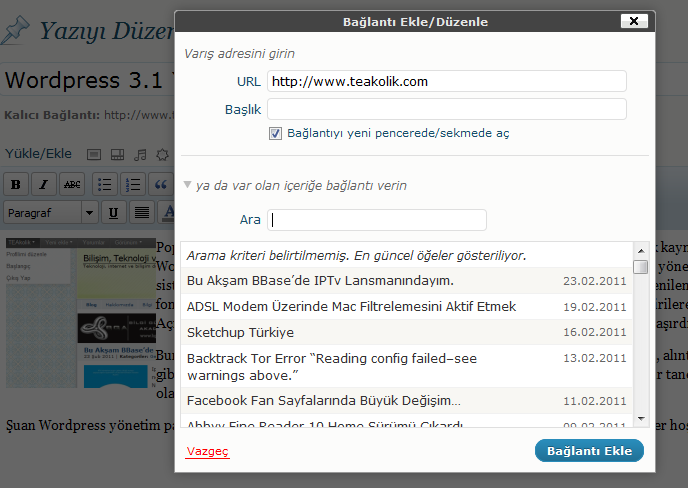The width and height of the screenshot is (688, 488).
Task: Collapse 'ya da var olan içeriğe bağlantı verin' section
Action: pos(187,185)
